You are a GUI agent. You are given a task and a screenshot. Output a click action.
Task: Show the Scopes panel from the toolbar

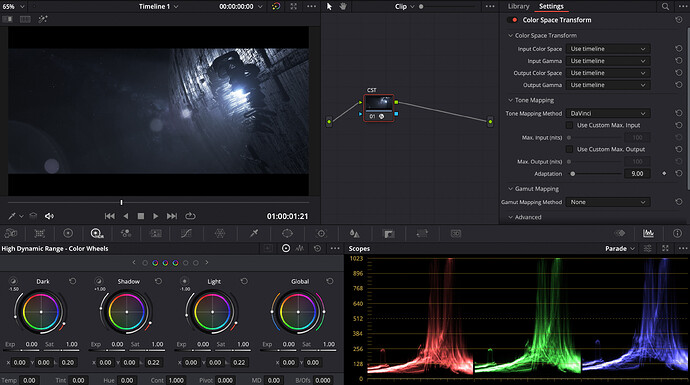pyautogui.click(x=648, y=233)
